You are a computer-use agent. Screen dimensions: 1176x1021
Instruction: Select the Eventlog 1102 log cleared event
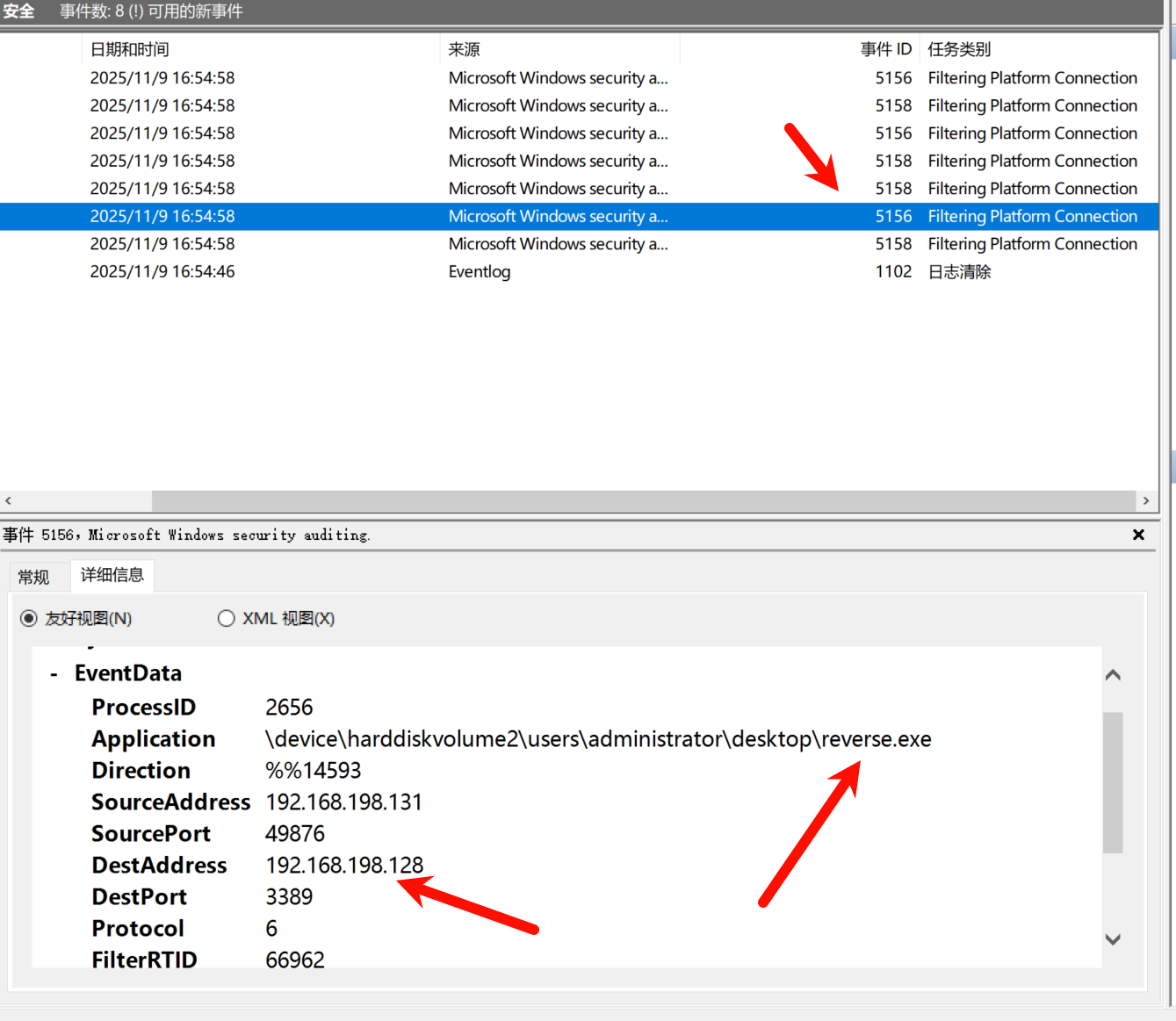pos(480,272)
